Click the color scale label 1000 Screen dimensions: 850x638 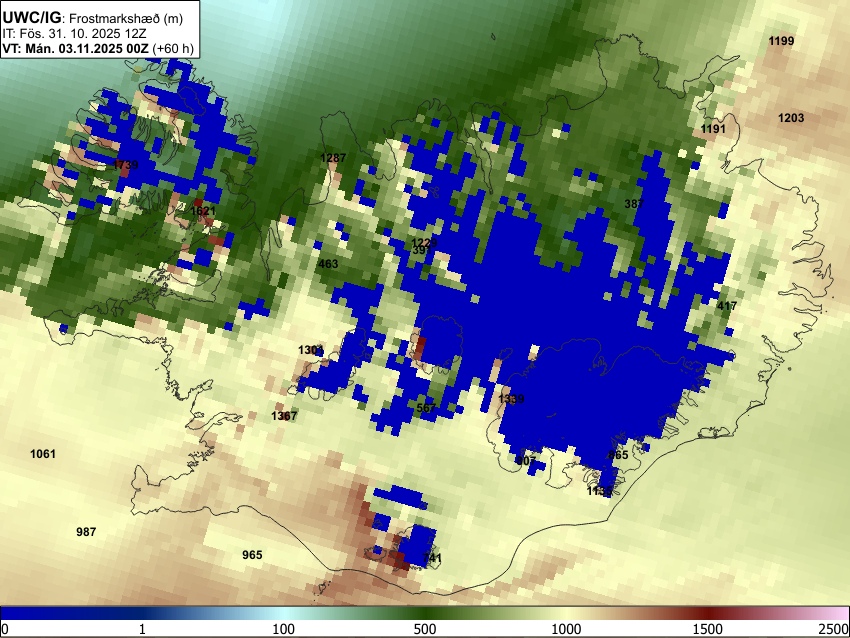coord(566,629)
